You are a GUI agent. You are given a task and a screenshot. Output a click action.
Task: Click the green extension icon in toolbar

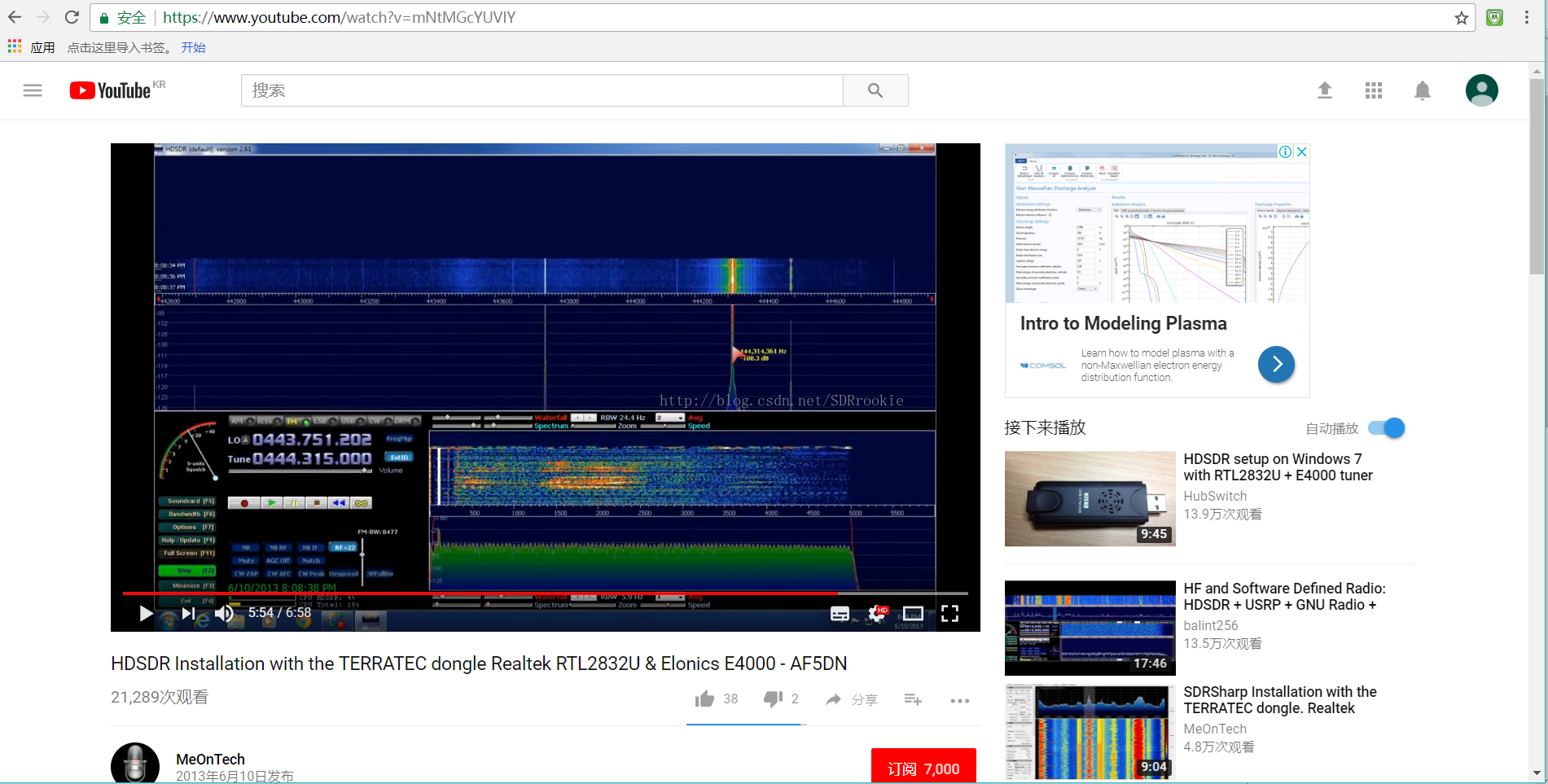point(1494,17)
